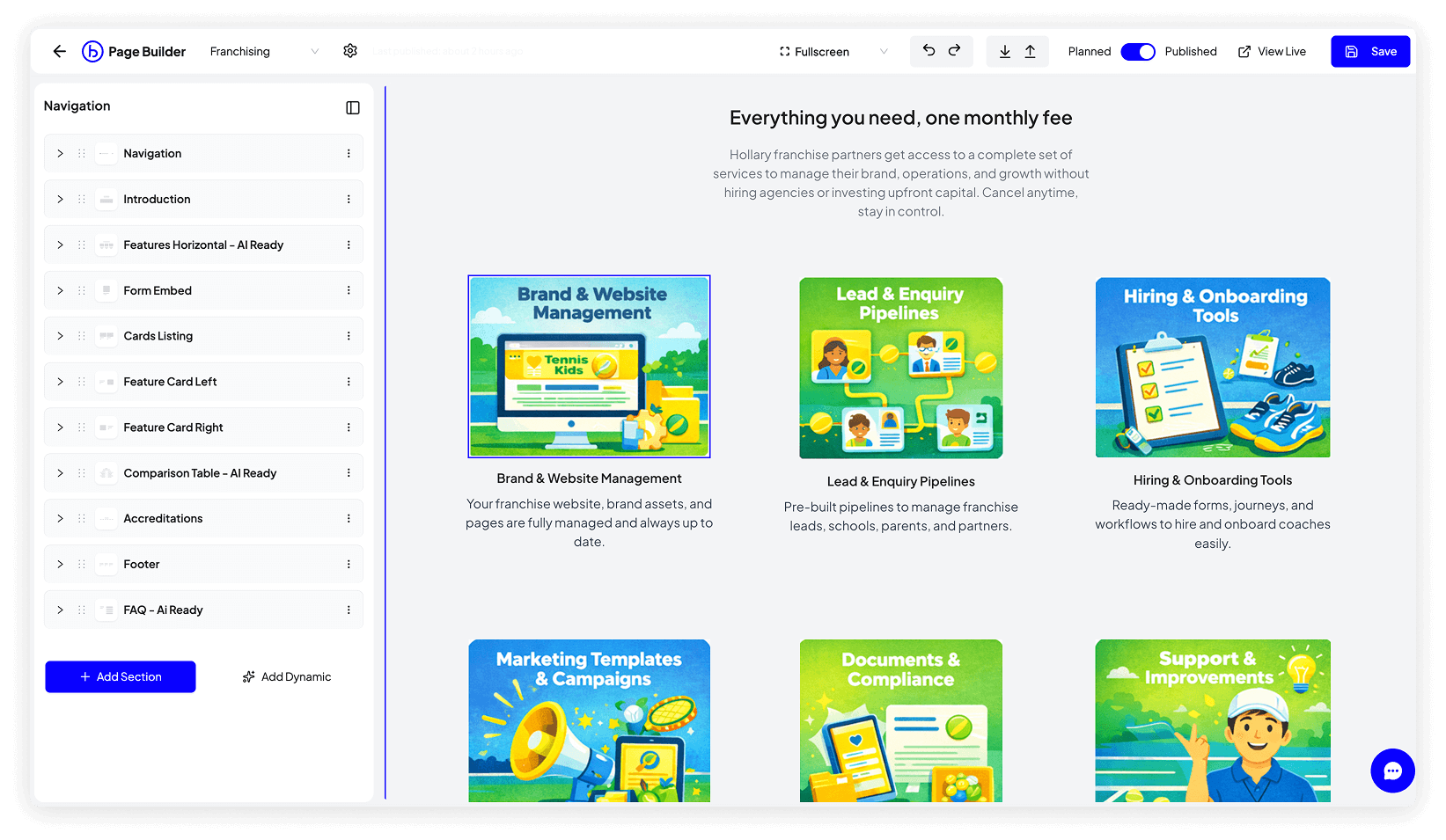Open the chat support bubble
Image resolution: width=1446 pixels, height=840 pixels.
coord(1392,771)
